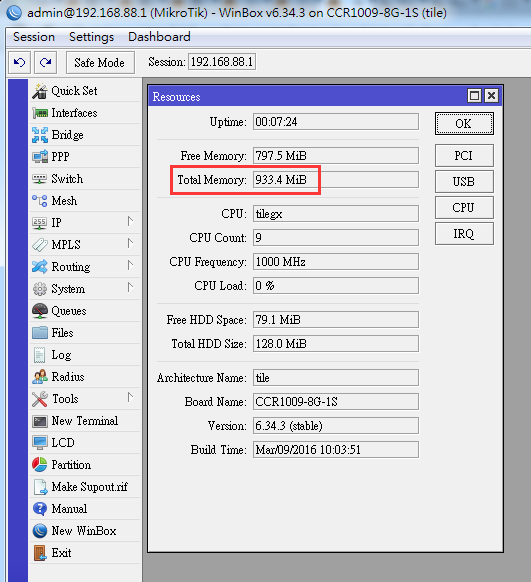This screenshot has height=582, width=531.
Task: Open the Queues icon in sidebar
Action: [40, 311]
